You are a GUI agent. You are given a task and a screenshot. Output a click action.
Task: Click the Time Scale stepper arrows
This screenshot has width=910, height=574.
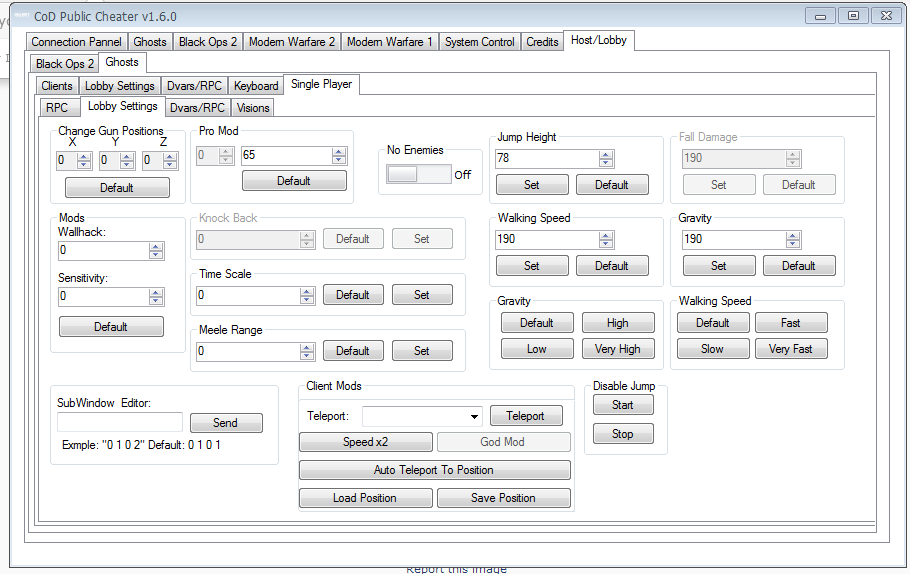pyautogui.click(x=308, y=295)
